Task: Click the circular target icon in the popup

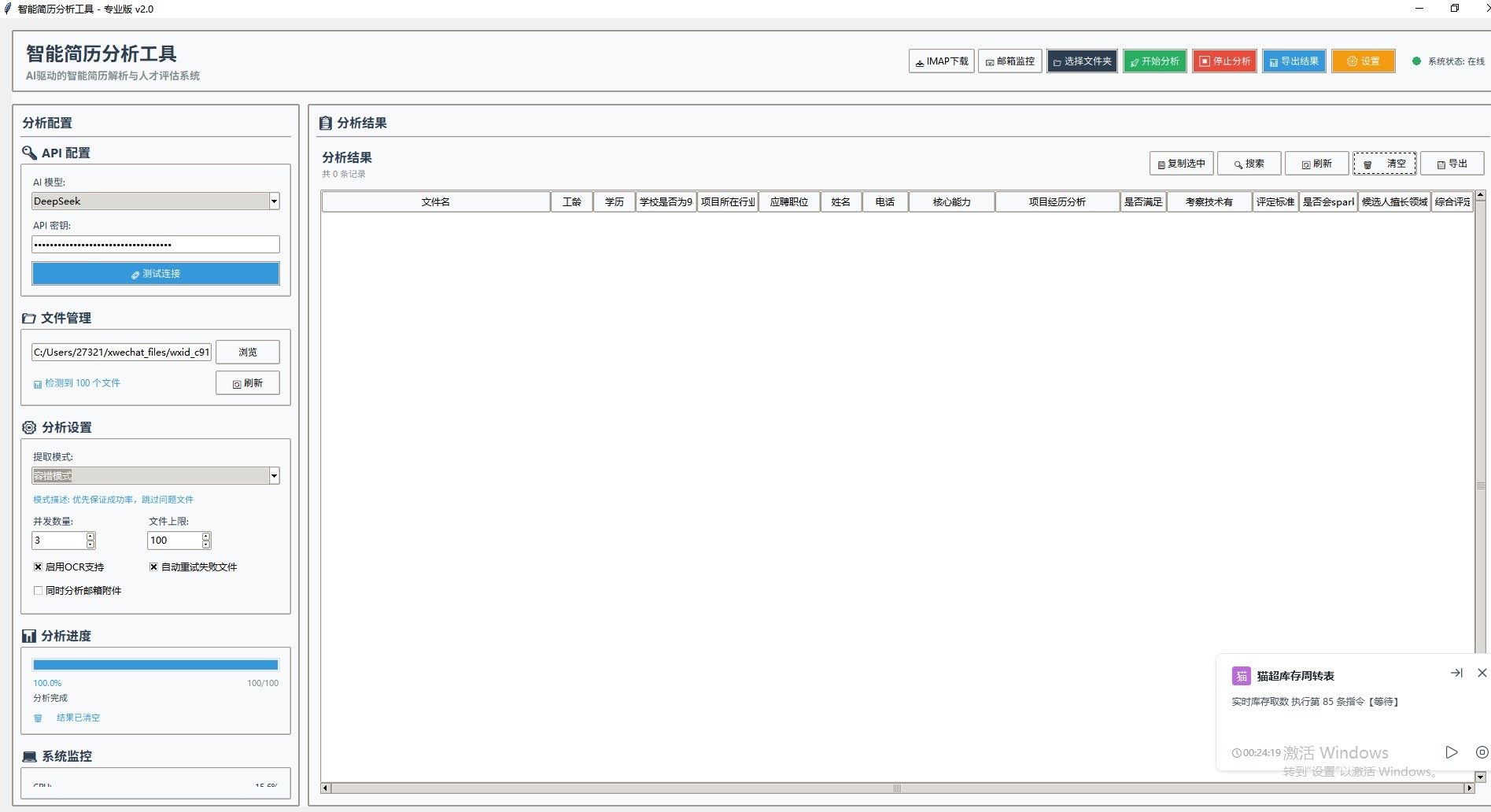Action: [x=1482, y=752]
